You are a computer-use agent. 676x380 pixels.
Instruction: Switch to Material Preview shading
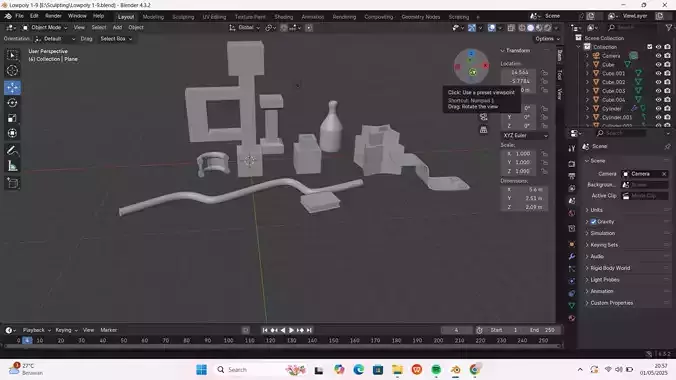pyautogui.click(x=539, y=28)
